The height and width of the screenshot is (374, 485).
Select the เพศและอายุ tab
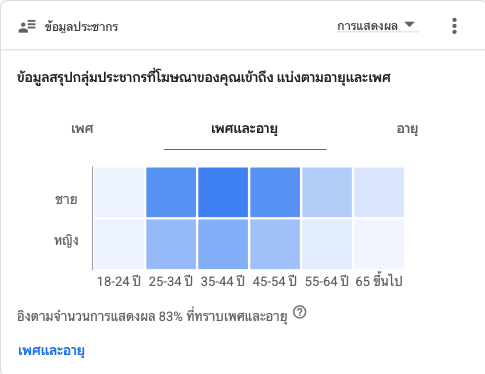point(245,129)
